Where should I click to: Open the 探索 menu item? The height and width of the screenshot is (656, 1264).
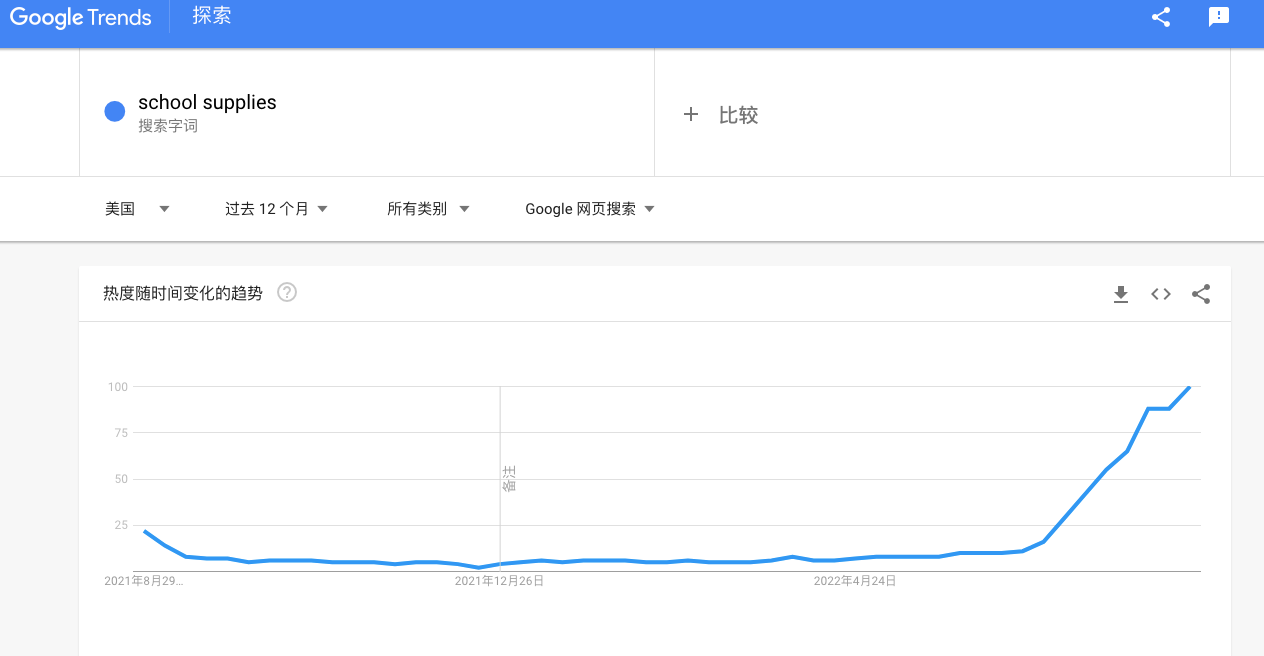pyautogui.click(x=210, y=17)
